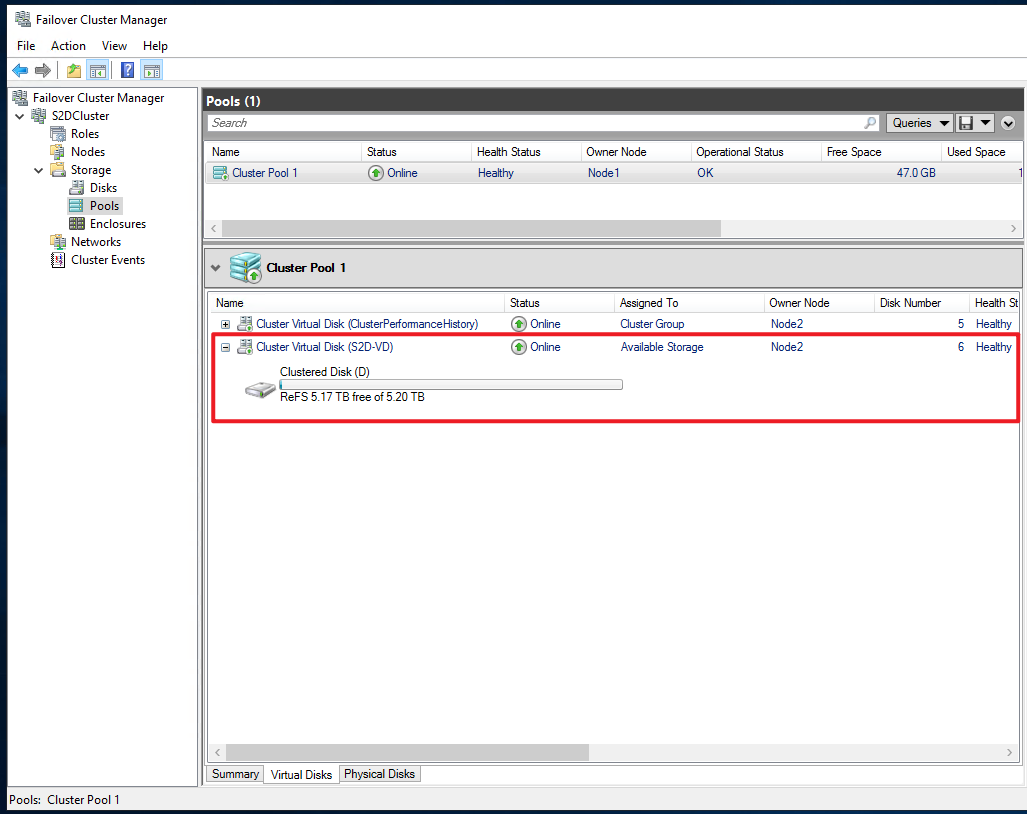Click the Online status icon for Cluster Pool 1
Viewport: 1027px width, 814px height.
pyautogui.click(x=375, y=173)
